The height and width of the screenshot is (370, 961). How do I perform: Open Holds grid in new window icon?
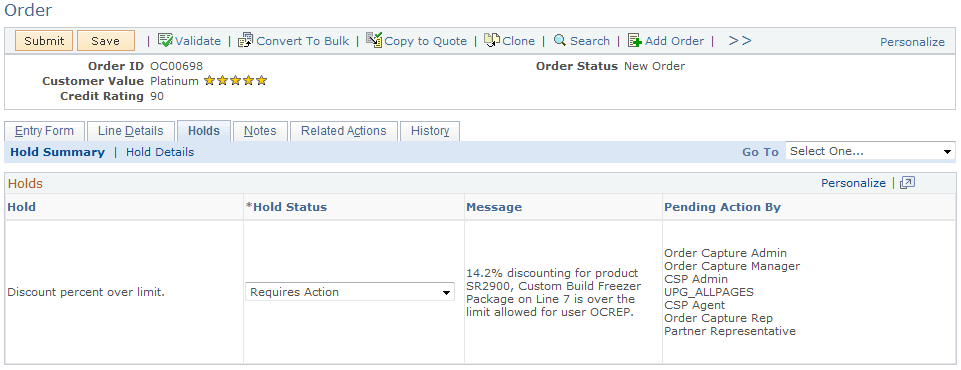tap(908, 183)
